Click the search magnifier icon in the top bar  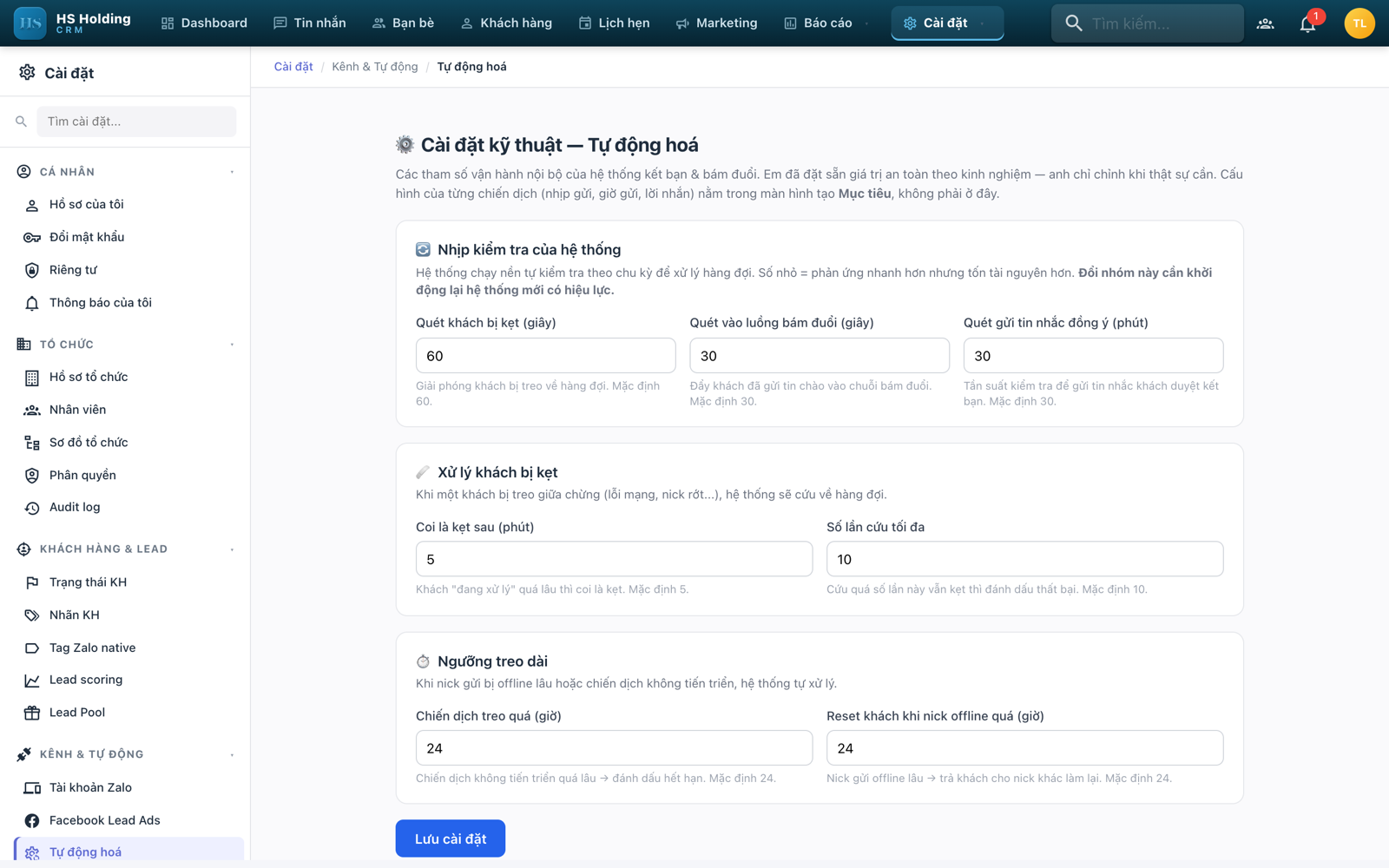pyautogui.click(x=1074, y=23)
